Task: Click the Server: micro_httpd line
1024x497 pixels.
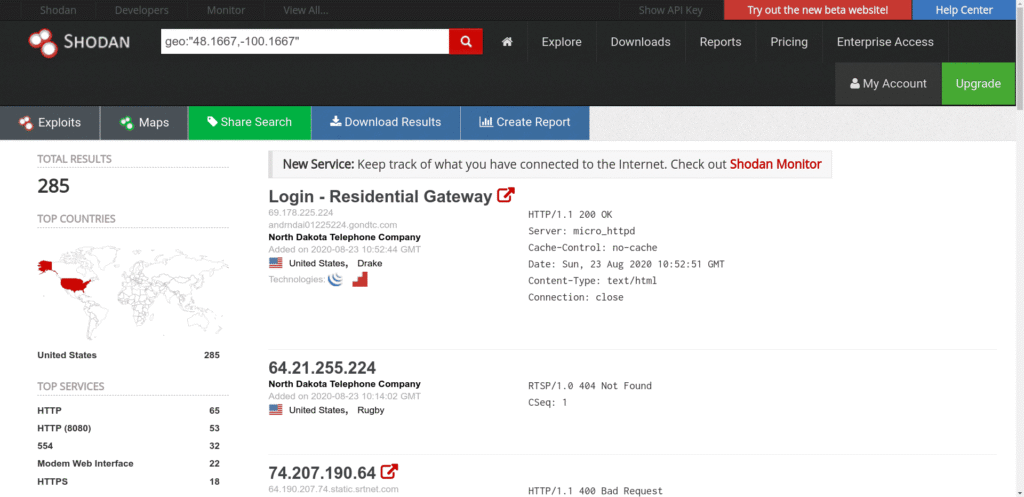Action: (580, 231)
